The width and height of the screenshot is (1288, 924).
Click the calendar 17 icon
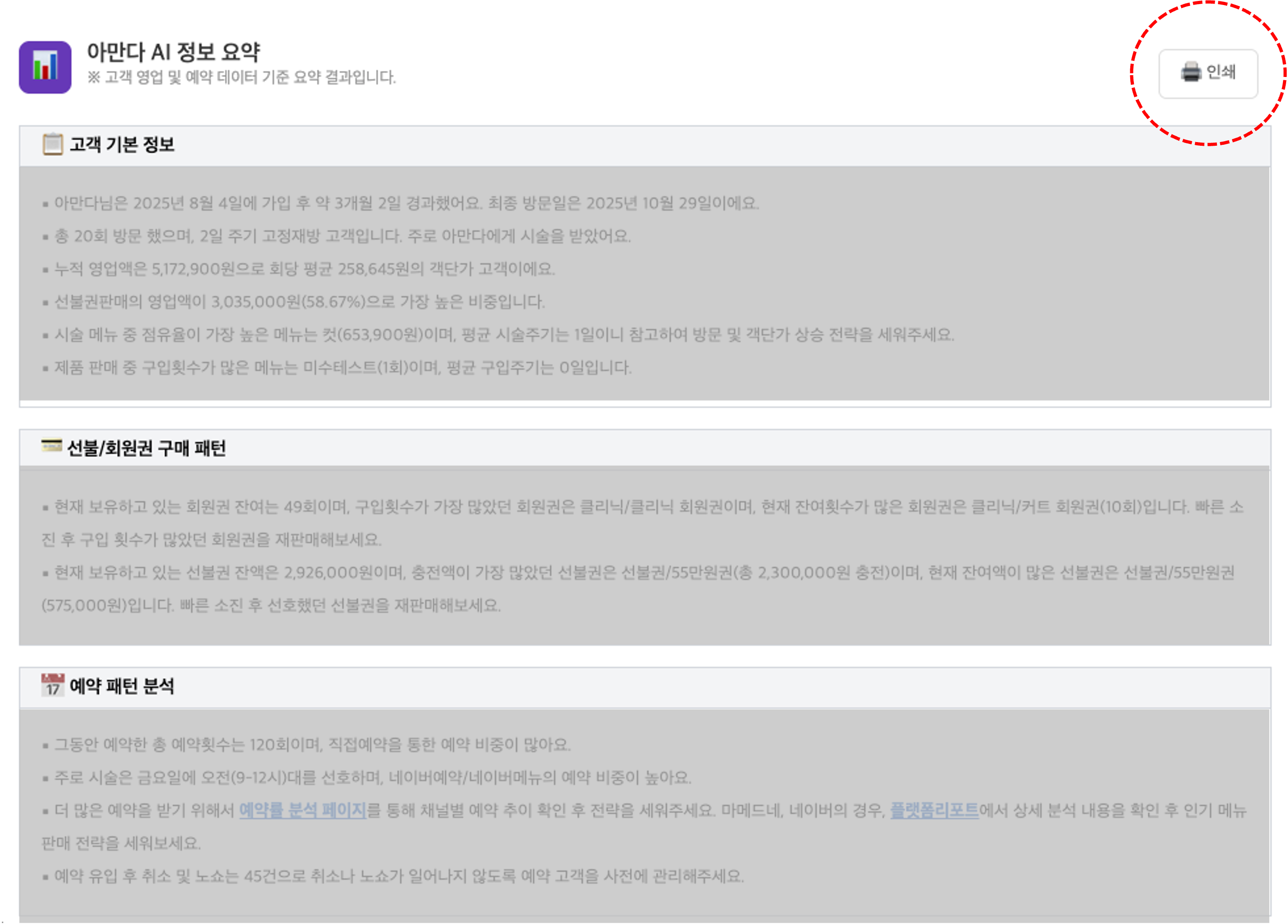point(52,685)
